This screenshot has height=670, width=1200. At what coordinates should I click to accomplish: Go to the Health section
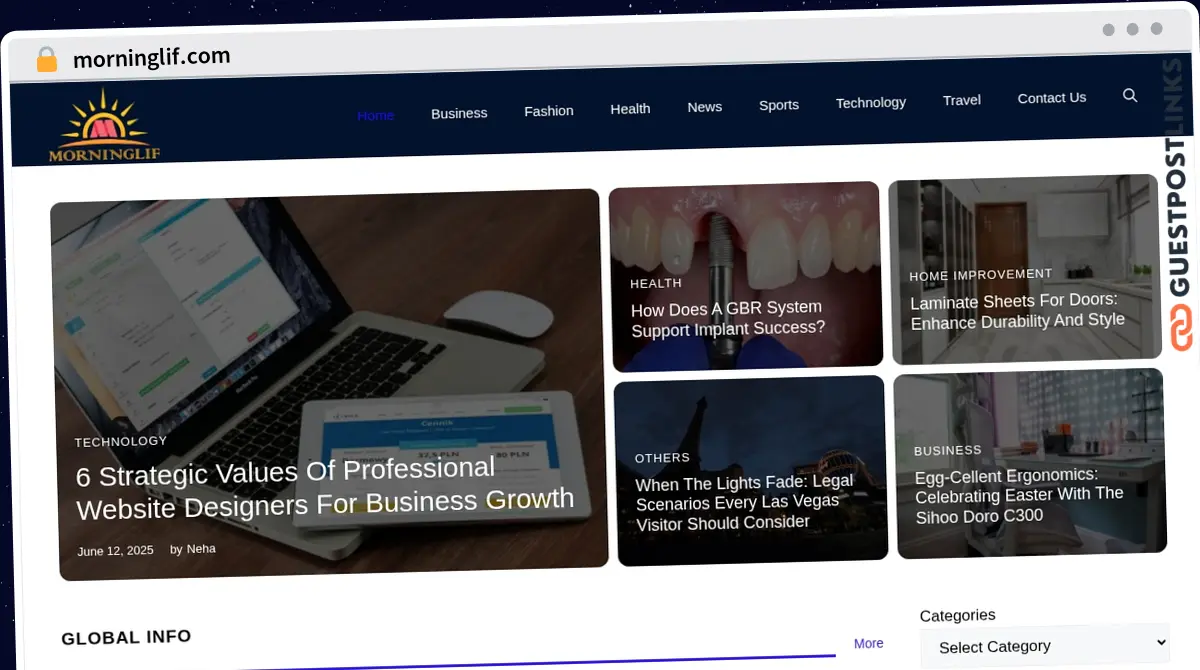click(630, 109)
